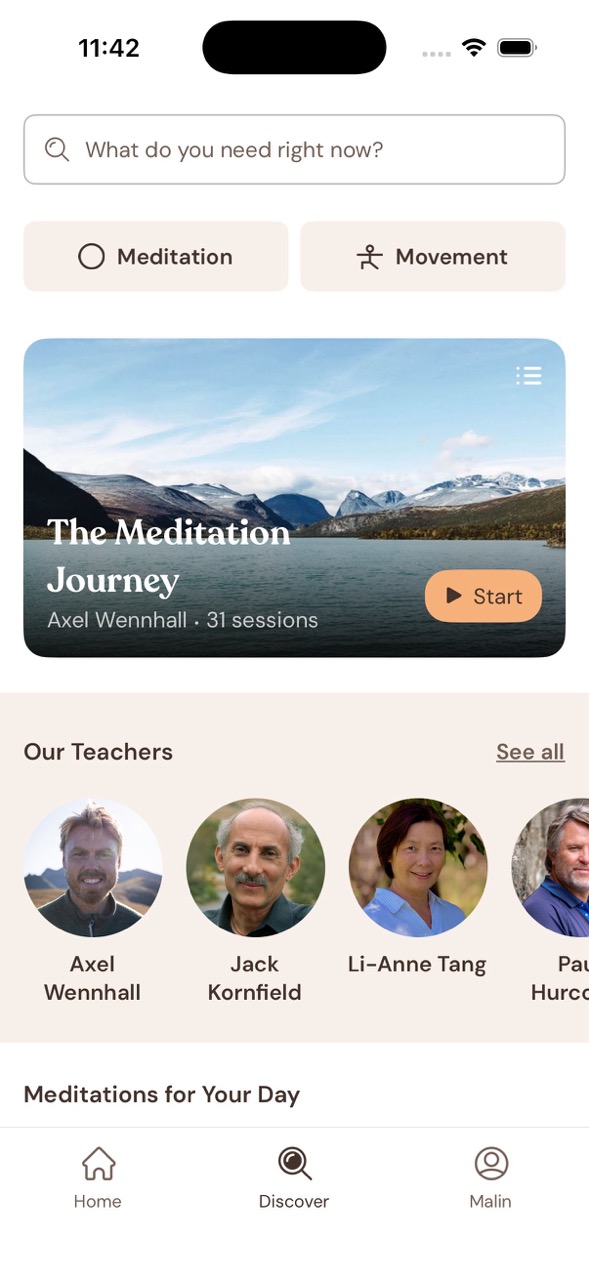
Task: Open the See all teachers link
Action: [530, 752]
